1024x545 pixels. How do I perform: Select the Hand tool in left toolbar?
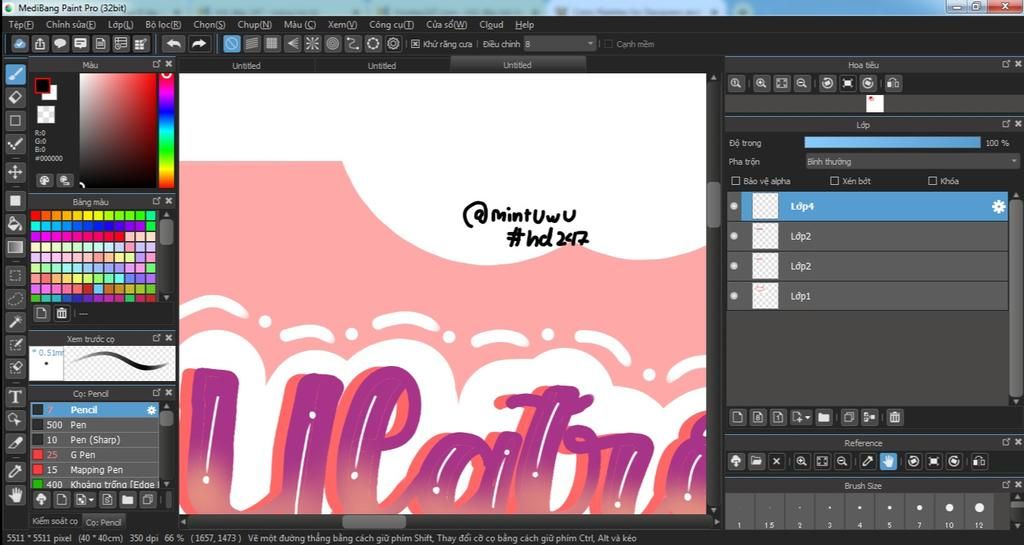(16, 494)
